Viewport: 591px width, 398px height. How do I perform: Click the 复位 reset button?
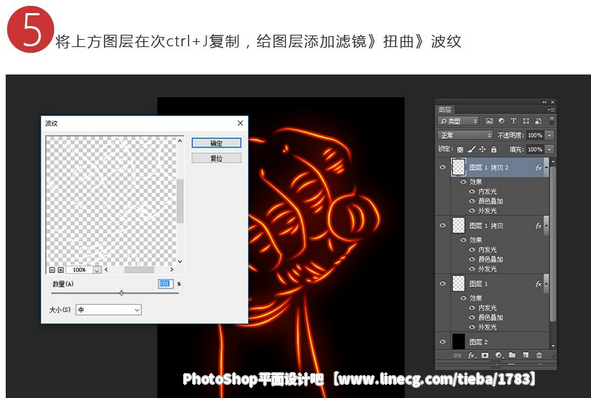click(x=216, y=158)
